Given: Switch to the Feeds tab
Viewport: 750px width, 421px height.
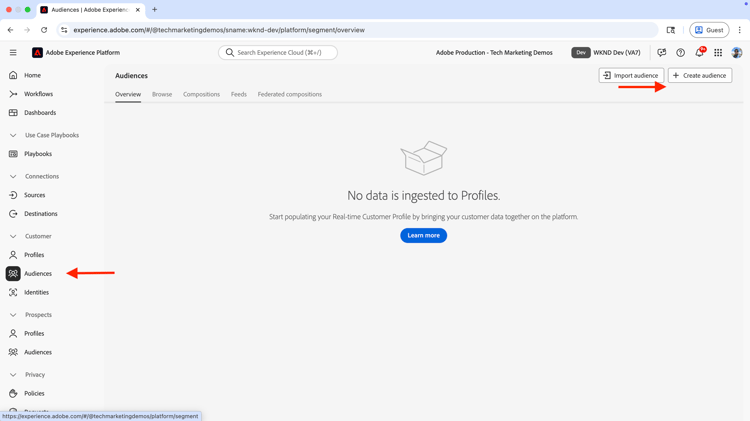Looking at the screenshot, I should point(239,94).
